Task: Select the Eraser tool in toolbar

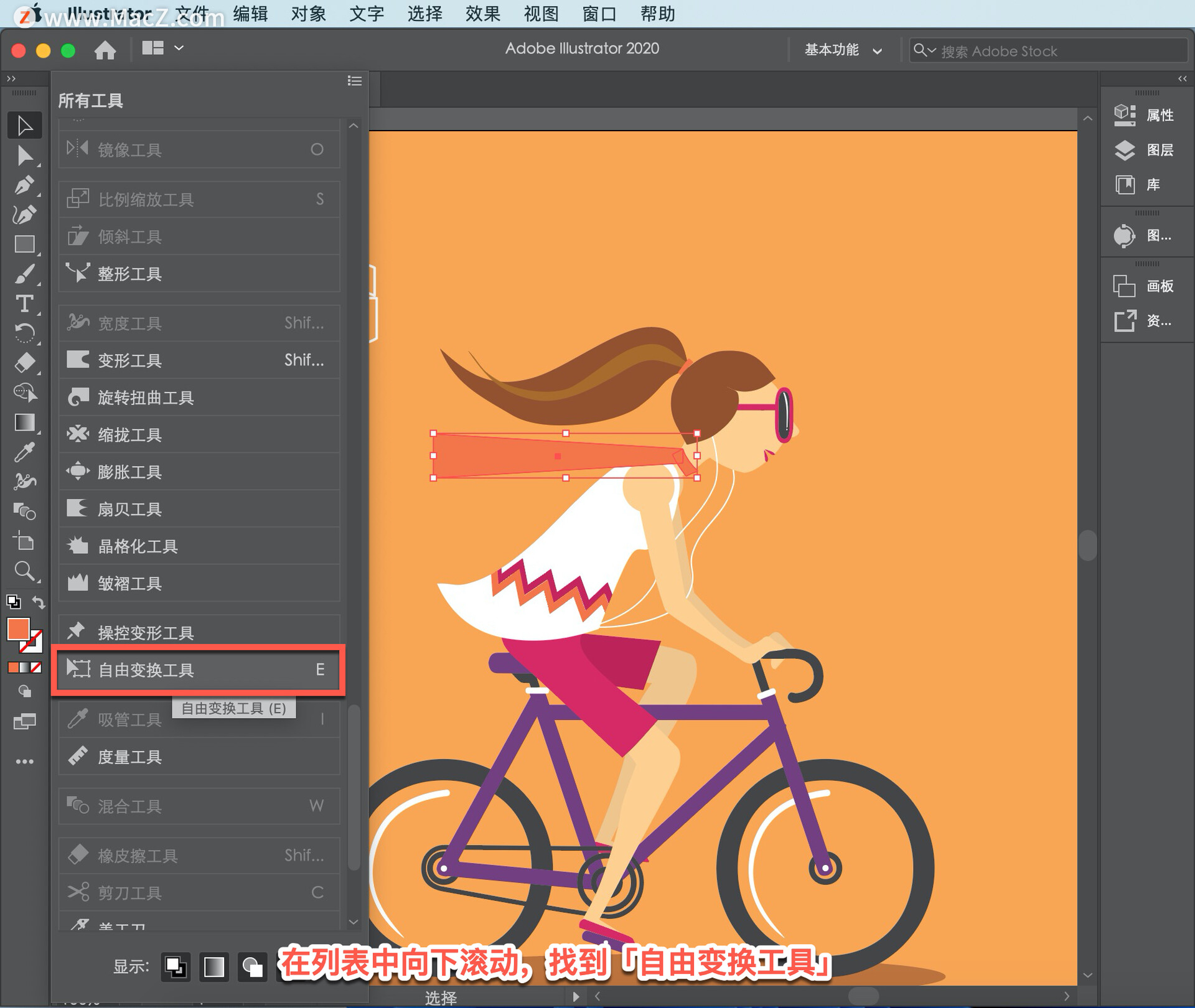Action: (x=24, y=363)
